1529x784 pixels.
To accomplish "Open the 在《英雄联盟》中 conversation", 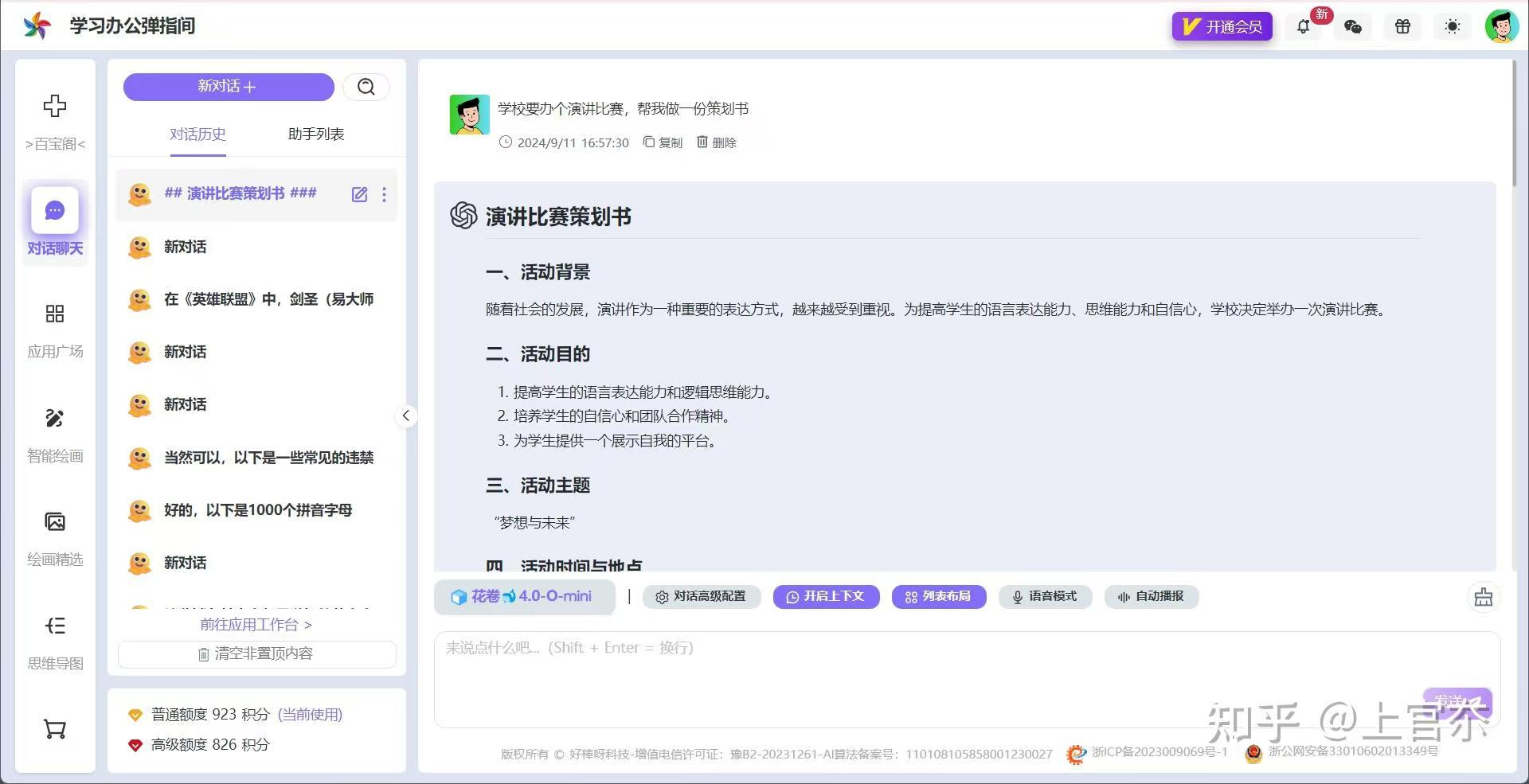I will 256,300.
